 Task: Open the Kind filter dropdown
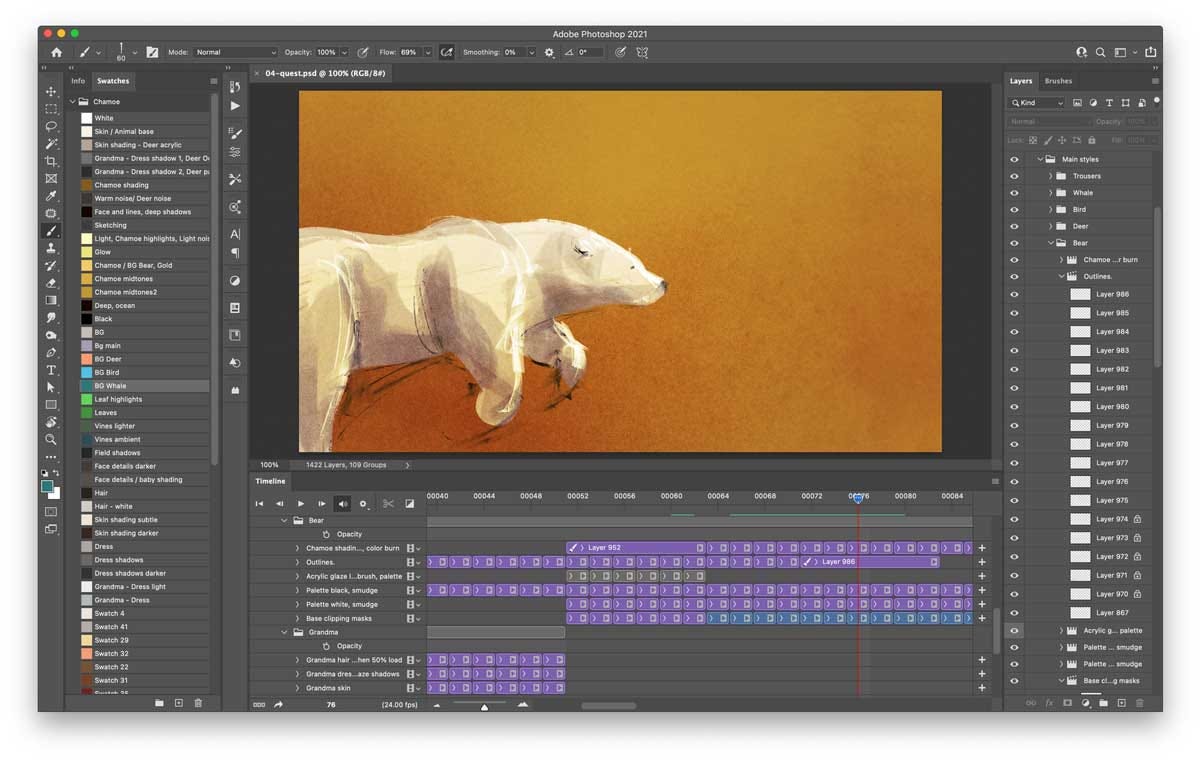pos(1038,103)
